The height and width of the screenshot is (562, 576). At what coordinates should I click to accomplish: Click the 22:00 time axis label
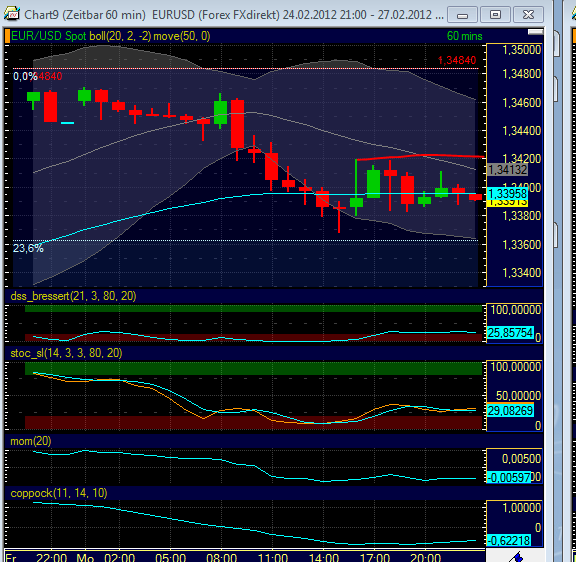[51, 557]
